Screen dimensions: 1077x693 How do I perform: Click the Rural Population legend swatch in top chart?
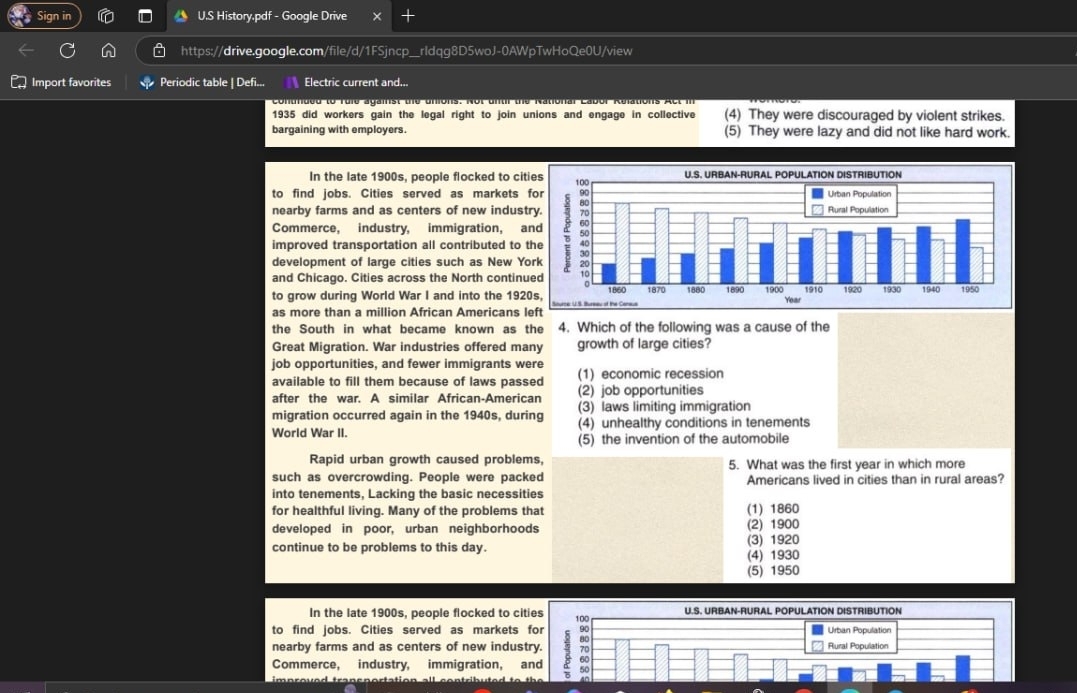click(817, 210)
